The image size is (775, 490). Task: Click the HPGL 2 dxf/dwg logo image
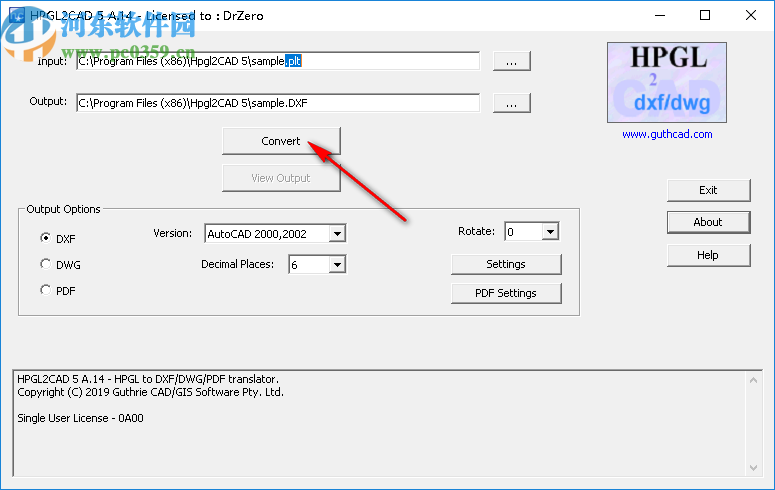pos(667,82)
